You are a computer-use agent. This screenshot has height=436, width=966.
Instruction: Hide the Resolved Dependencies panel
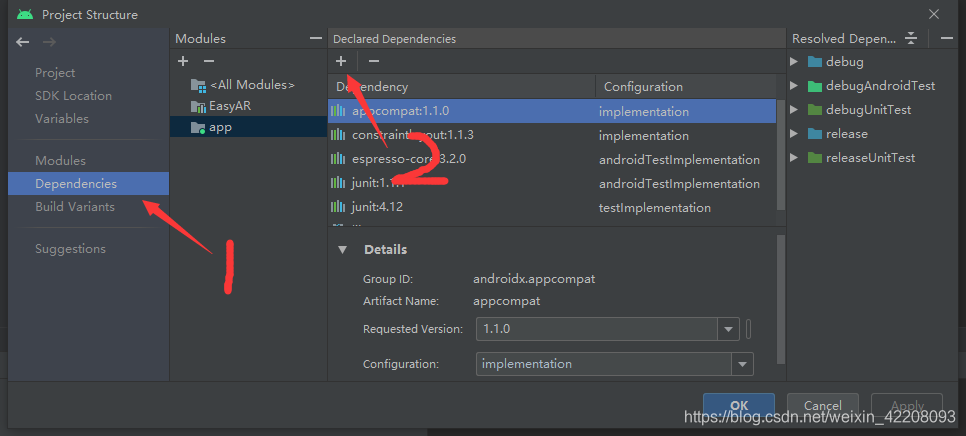click(947, 38)
